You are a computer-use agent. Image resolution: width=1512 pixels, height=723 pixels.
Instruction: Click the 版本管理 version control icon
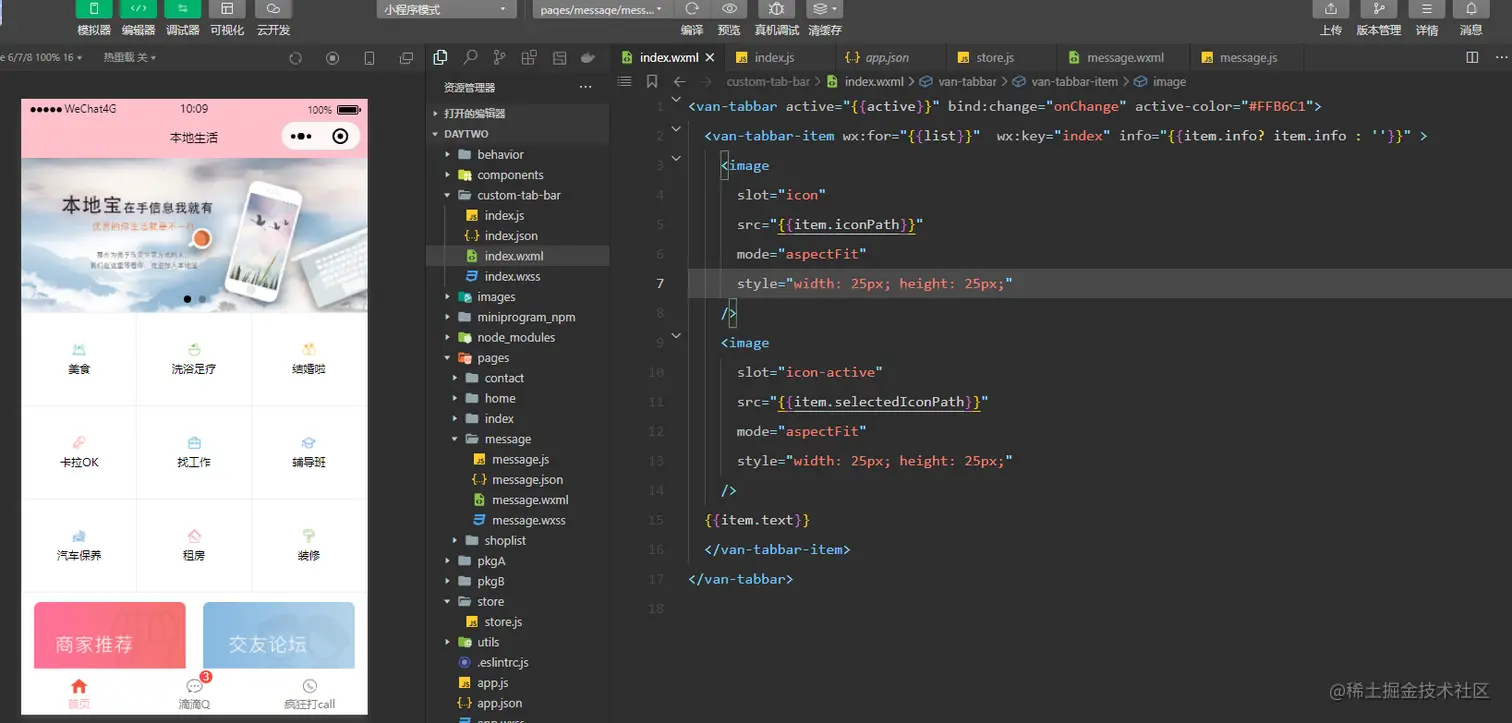coord(1378,9)
